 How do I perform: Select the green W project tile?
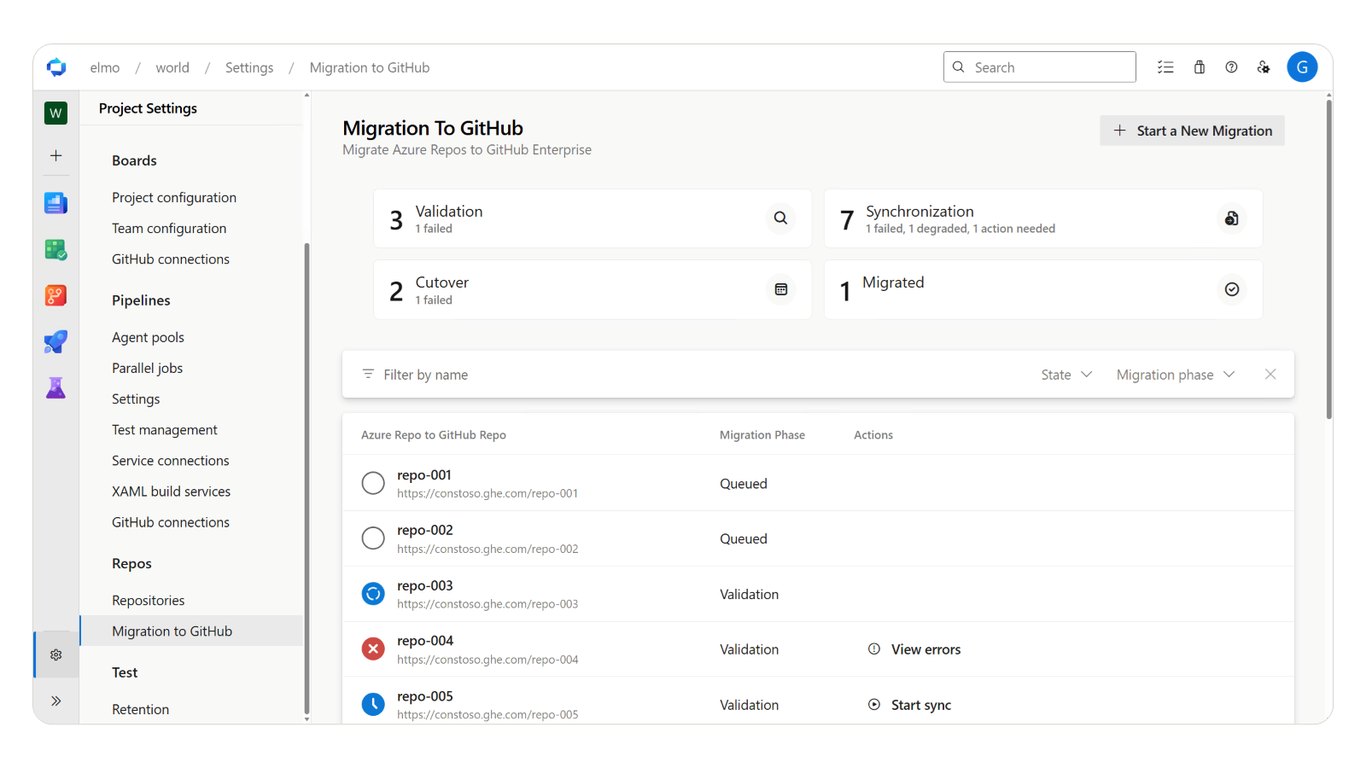tap(56, 113)
